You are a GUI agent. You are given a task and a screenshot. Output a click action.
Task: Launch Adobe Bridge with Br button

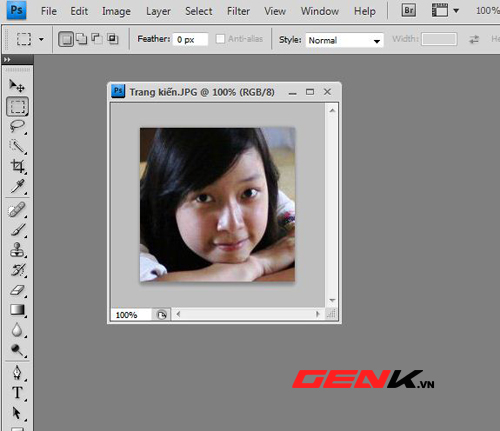(x=409, y=11)
